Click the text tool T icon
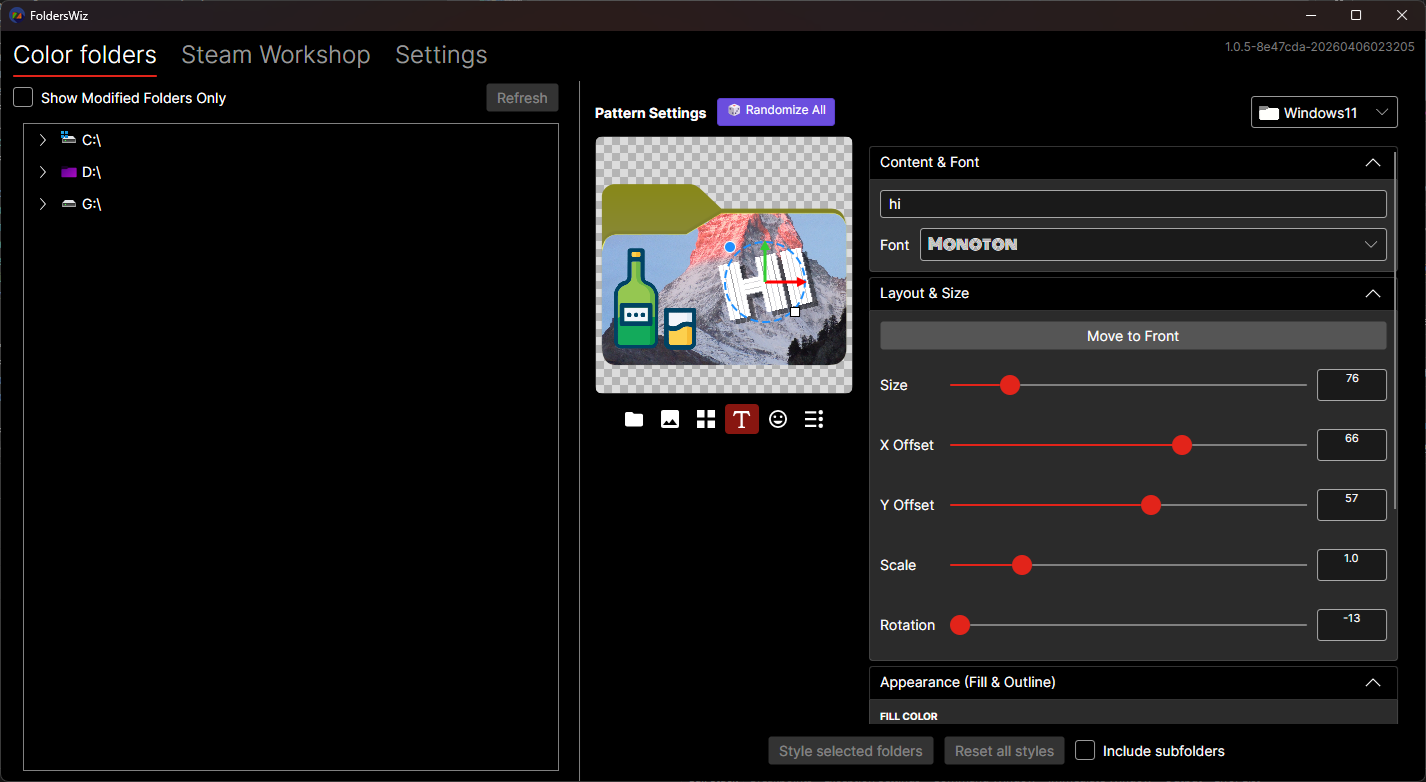1426x782 pixels. pyautogui.click(x=741, y=419)
